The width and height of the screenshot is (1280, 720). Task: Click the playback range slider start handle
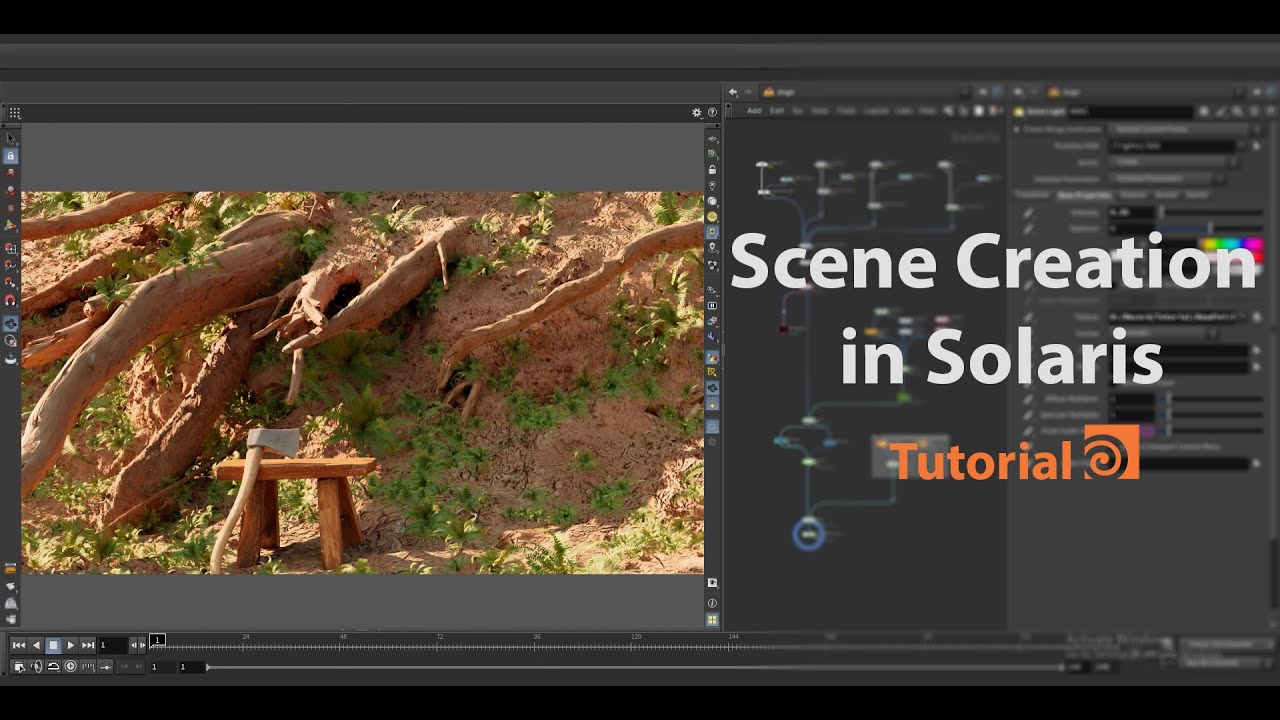coord(208,667)
